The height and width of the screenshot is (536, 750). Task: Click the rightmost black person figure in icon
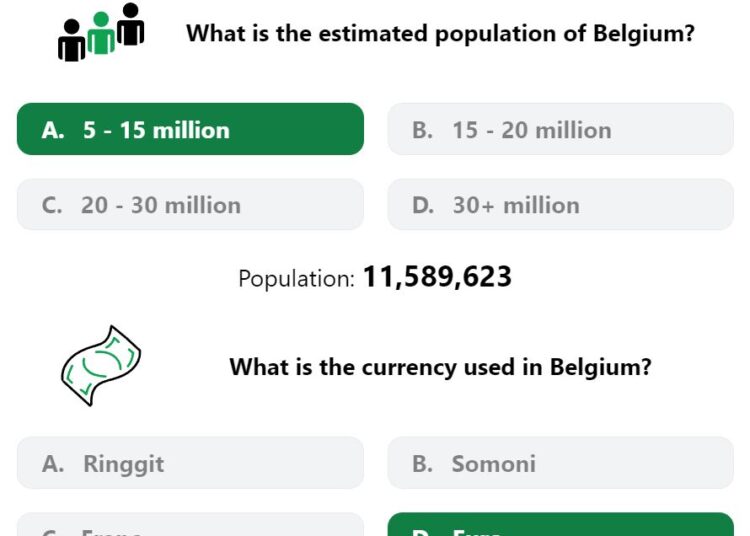131,24
